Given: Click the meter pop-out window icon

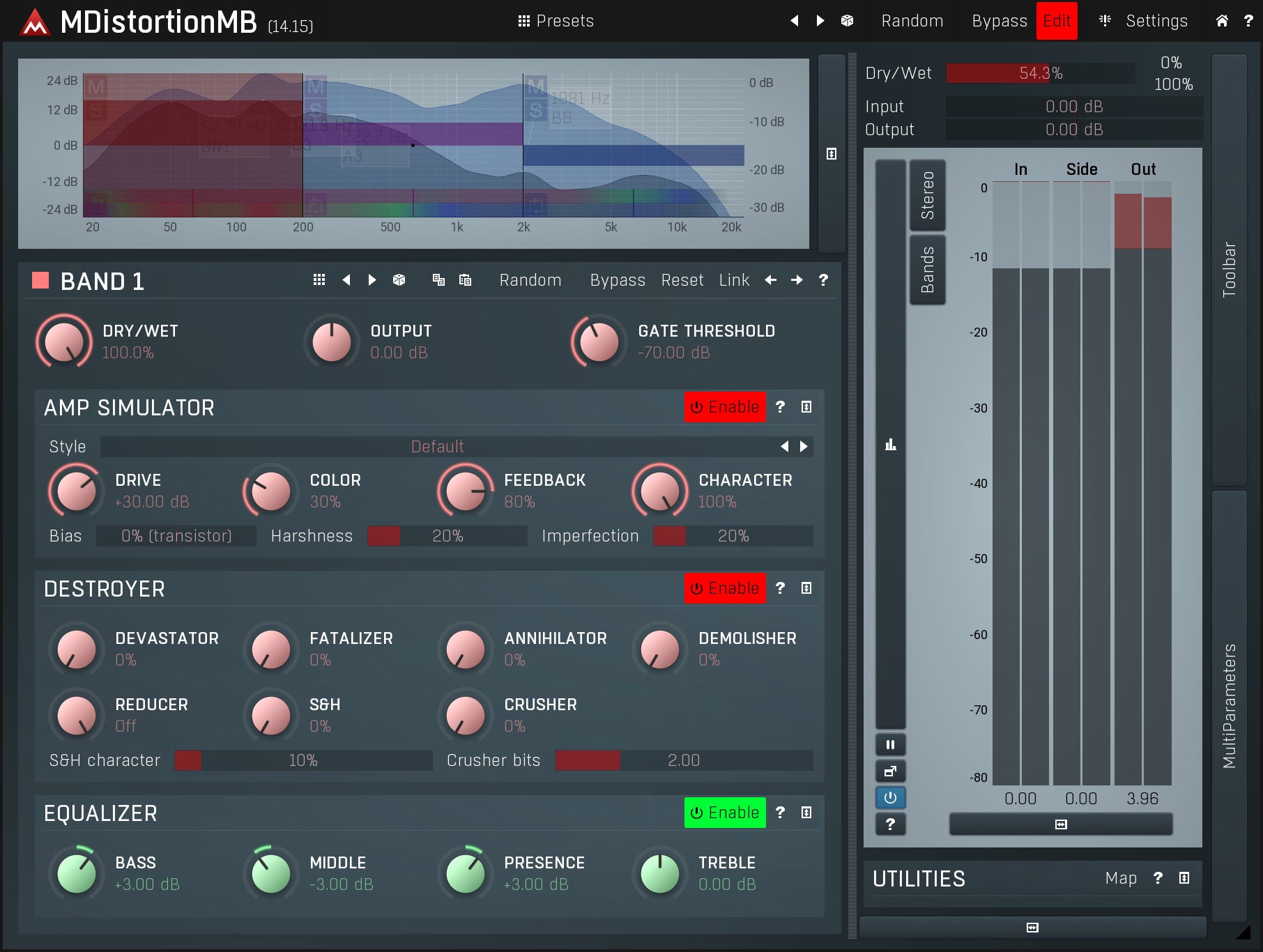Looking at the screenshot, I should (890, 771).
